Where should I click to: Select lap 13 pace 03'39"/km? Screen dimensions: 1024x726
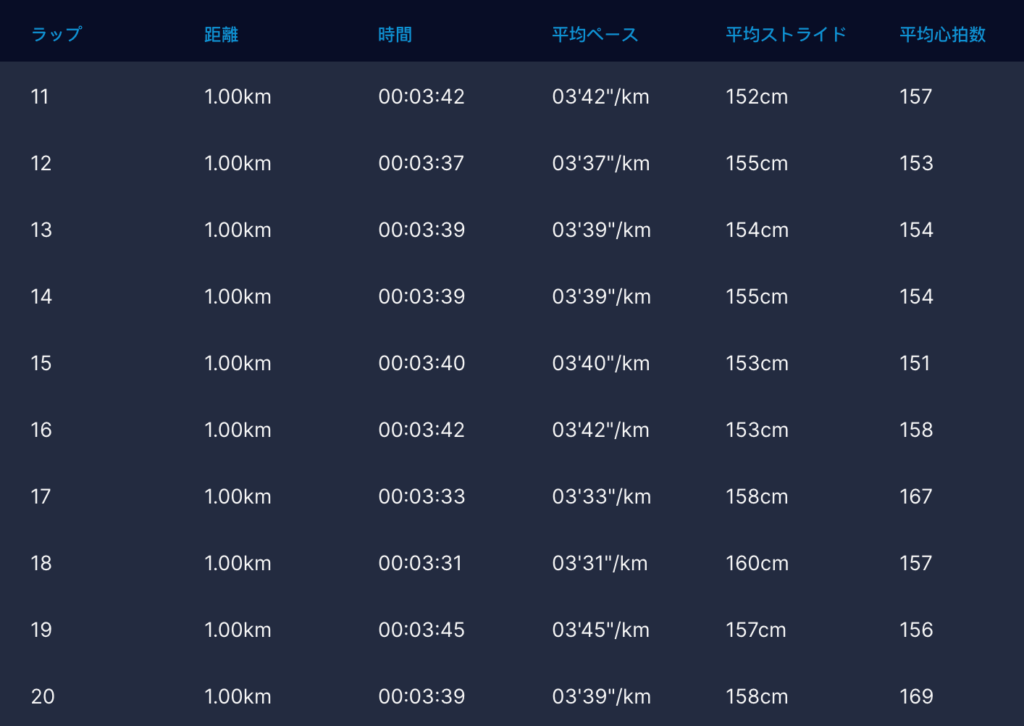pyautogui.click(x=601, y=230)
